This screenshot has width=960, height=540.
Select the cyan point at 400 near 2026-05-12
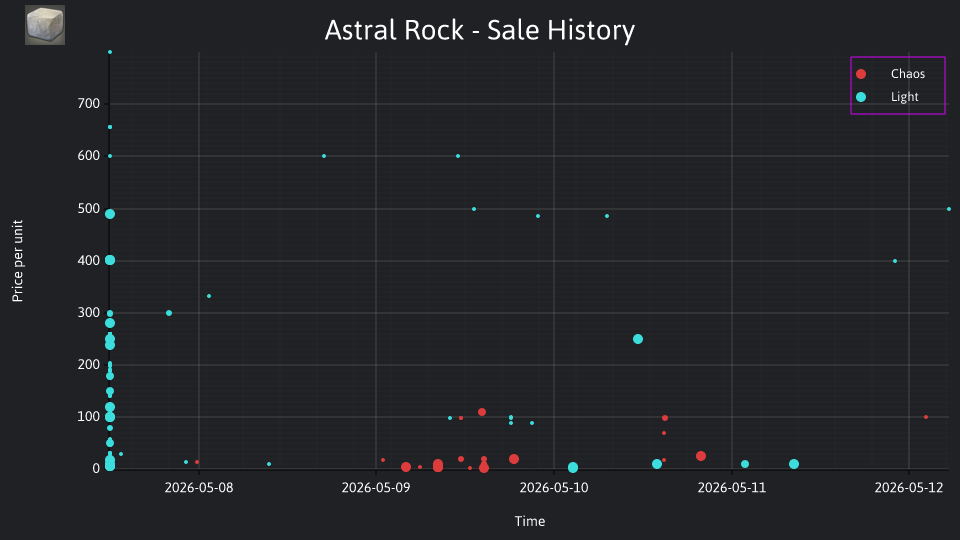tap(895, 261)
